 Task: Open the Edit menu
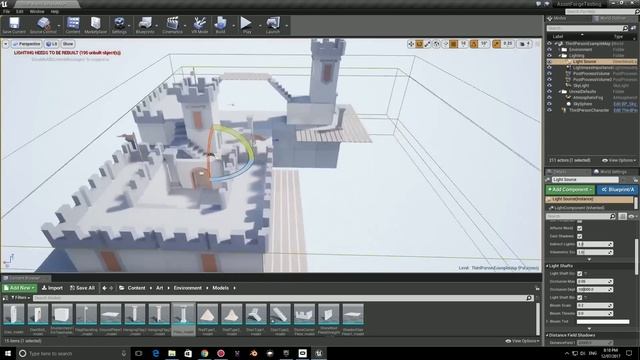20,11
